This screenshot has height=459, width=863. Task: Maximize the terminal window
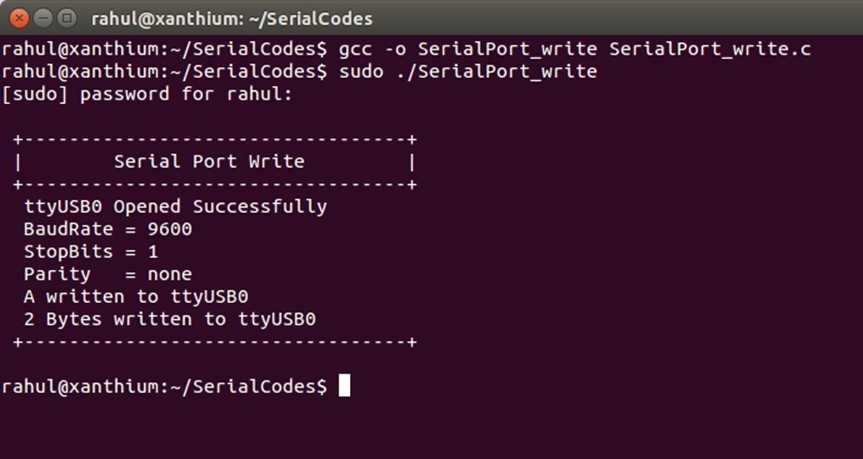(67, 18)
